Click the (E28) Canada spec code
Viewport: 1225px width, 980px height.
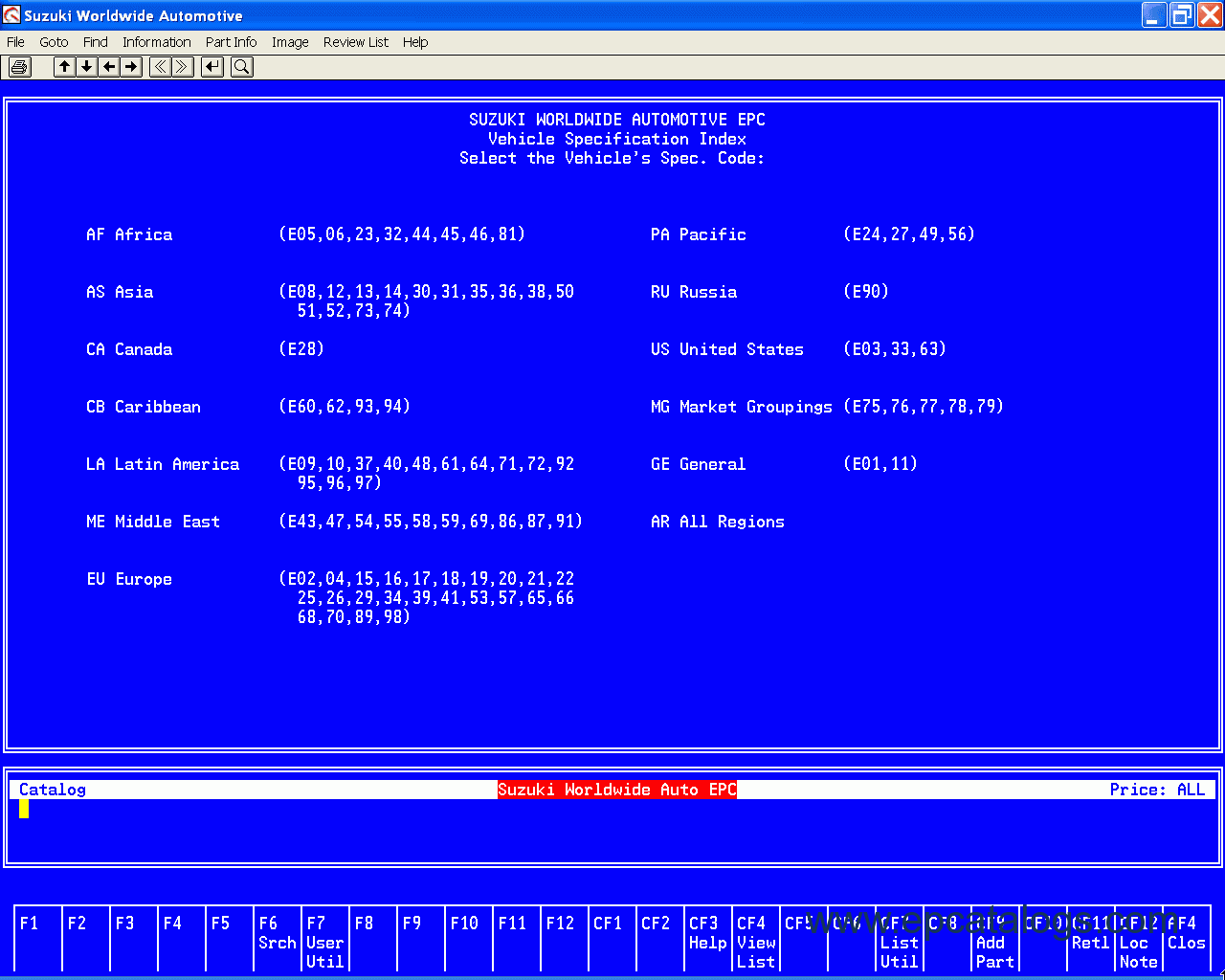pyautogui.click(x=301, y=349)
